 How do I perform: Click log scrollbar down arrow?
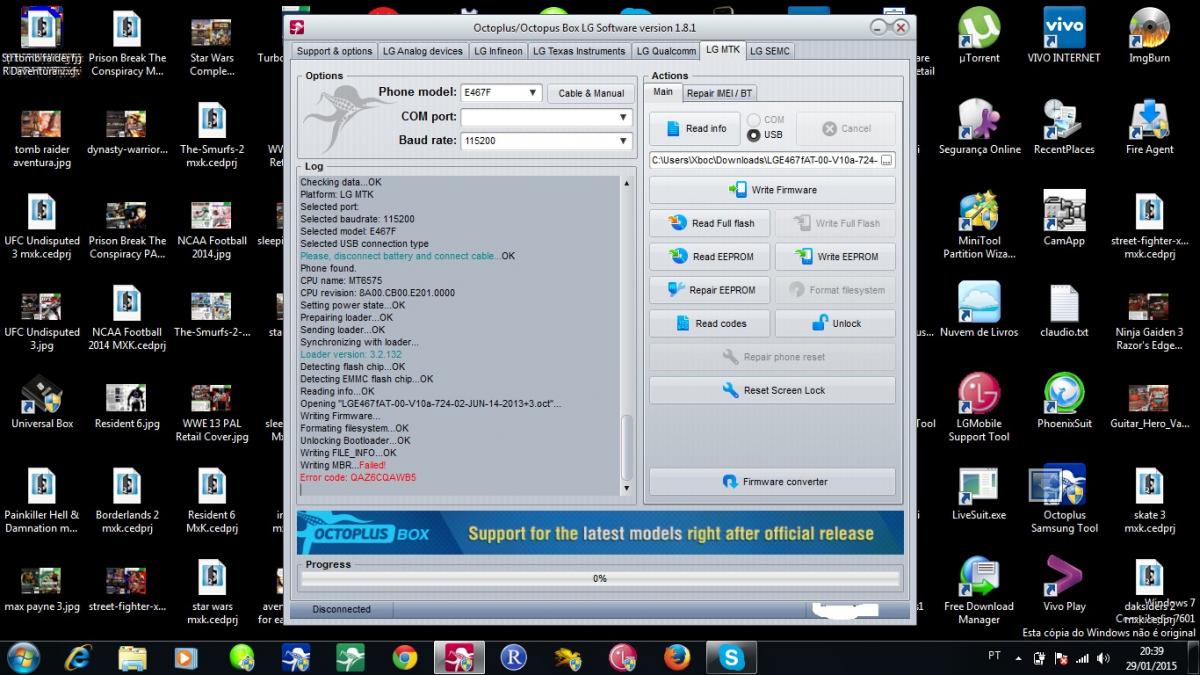coord(627,489)
